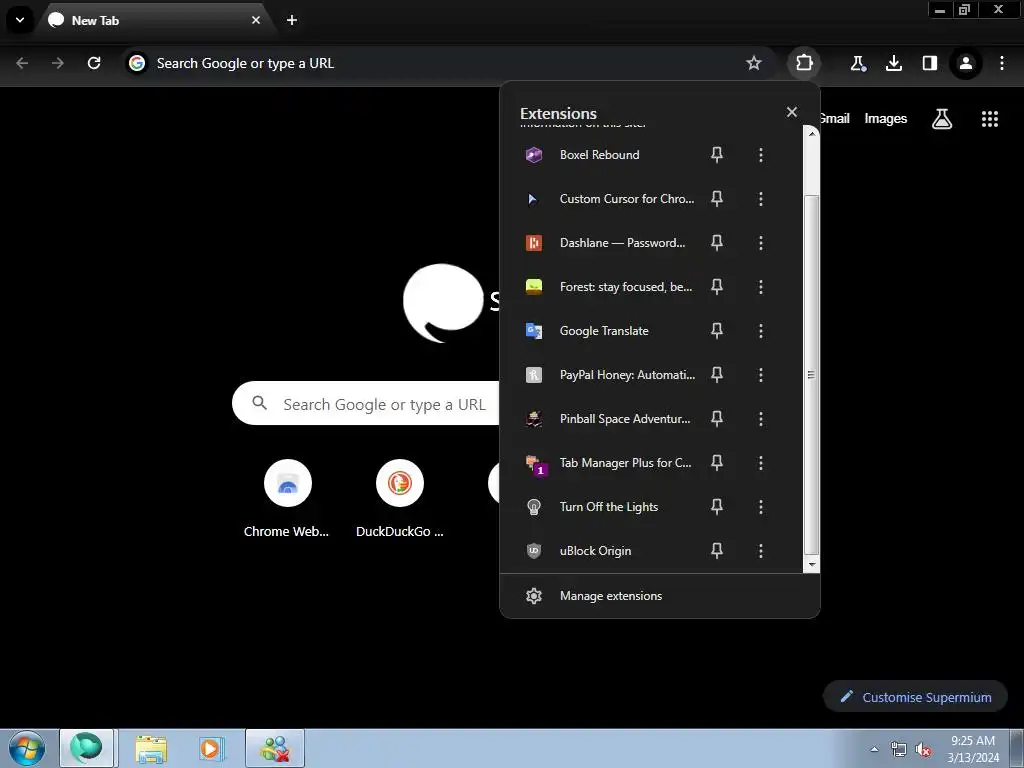Viewport: 1024px width, 768px height.
Task: Open the Downloads toolbar icon
Action: click(893, 63)
